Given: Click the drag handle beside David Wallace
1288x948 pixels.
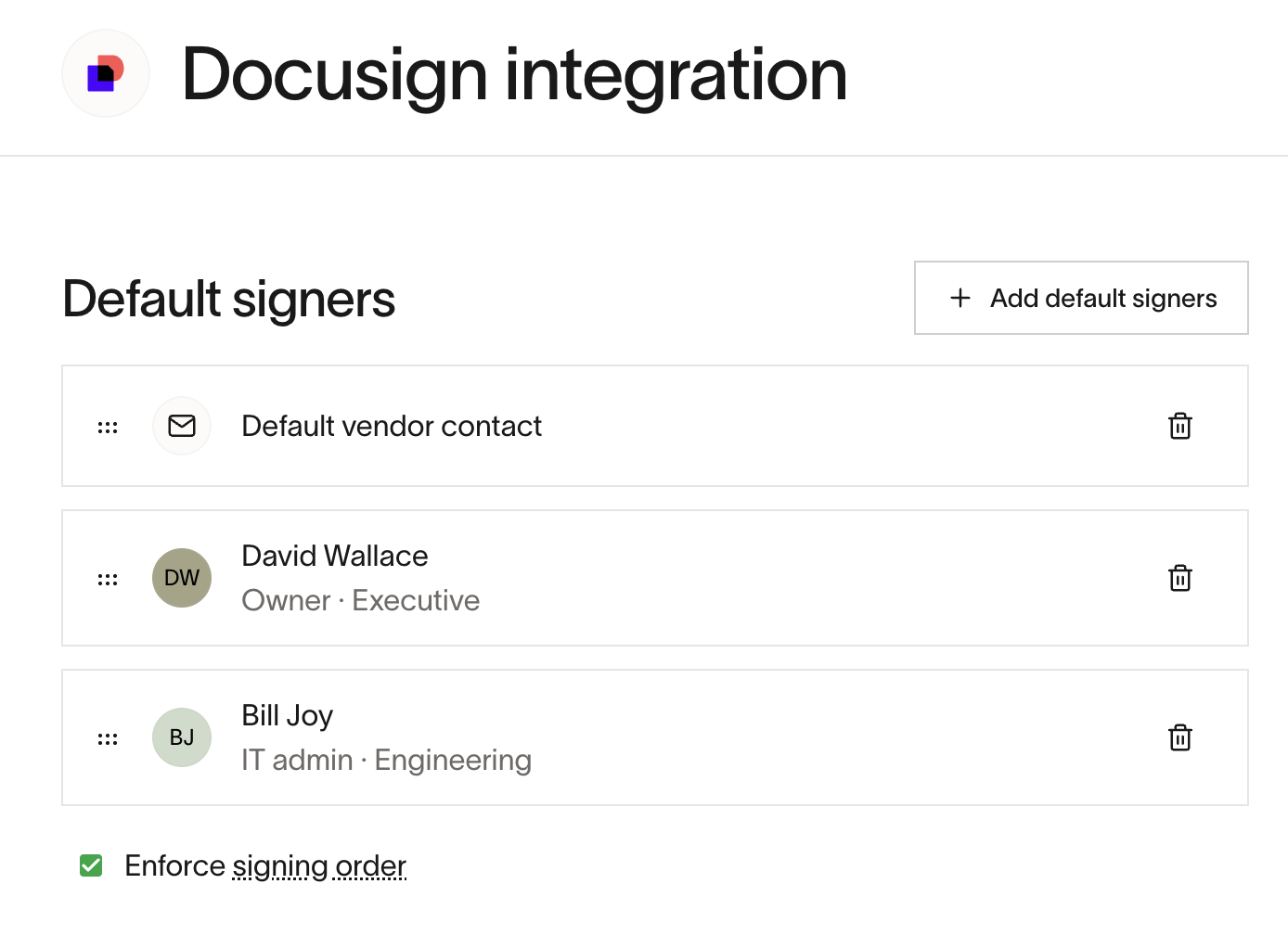Looking at the screenshot, I should (x=108, y=579).
